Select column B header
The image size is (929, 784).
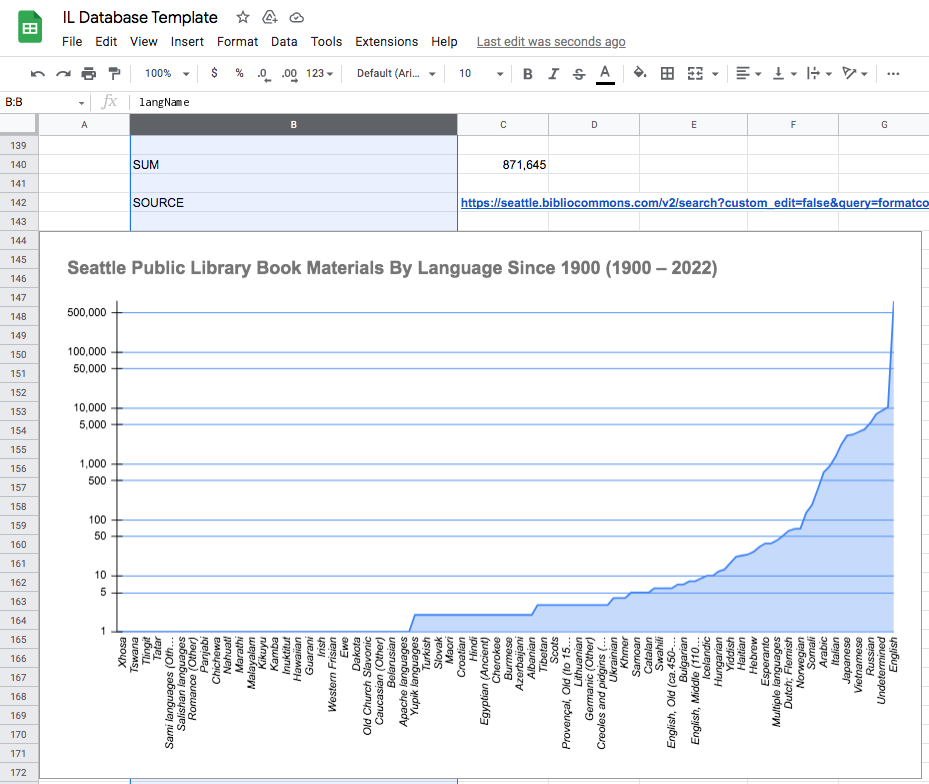pos(293,124)
